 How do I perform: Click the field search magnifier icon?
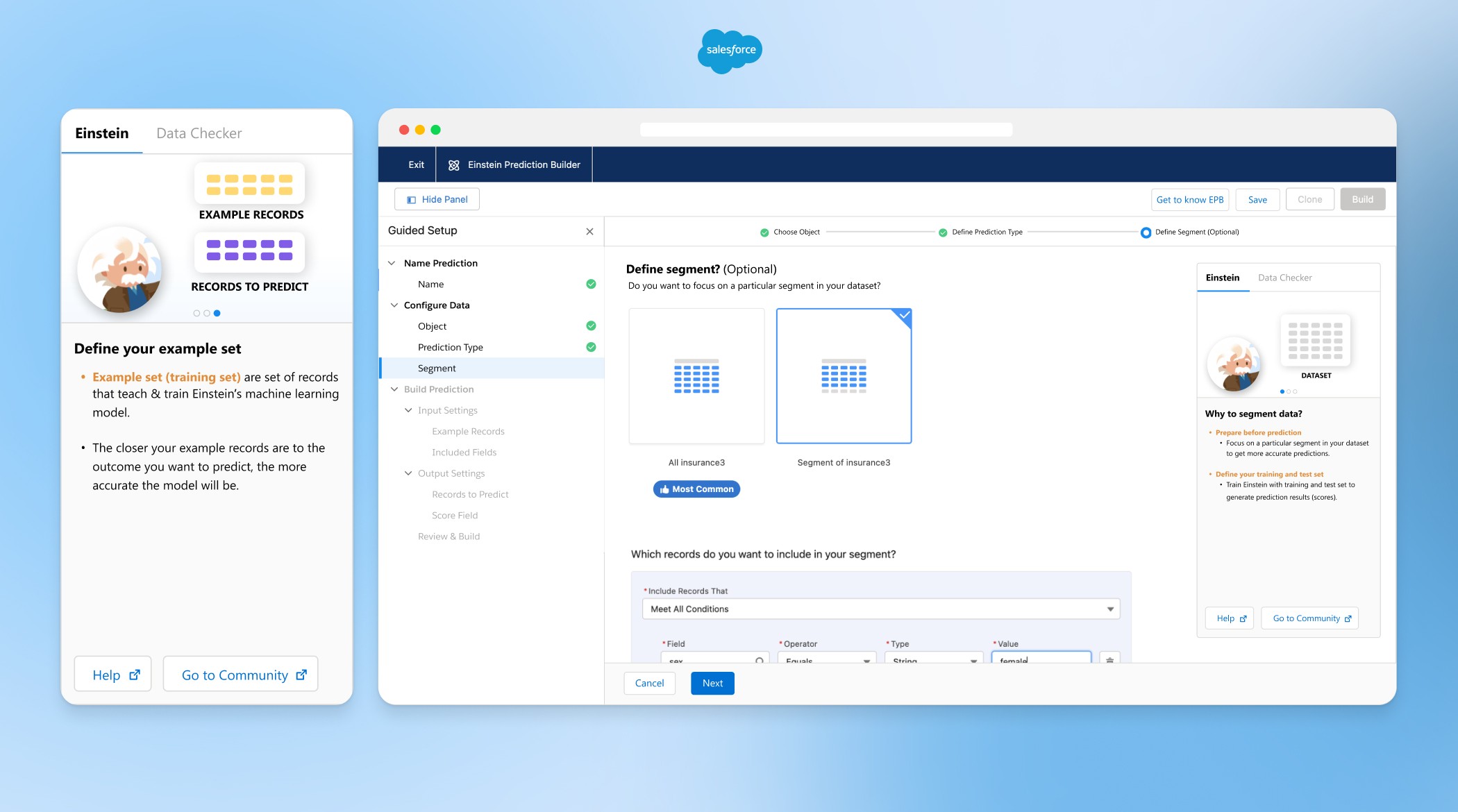click(x=760, y=660)
